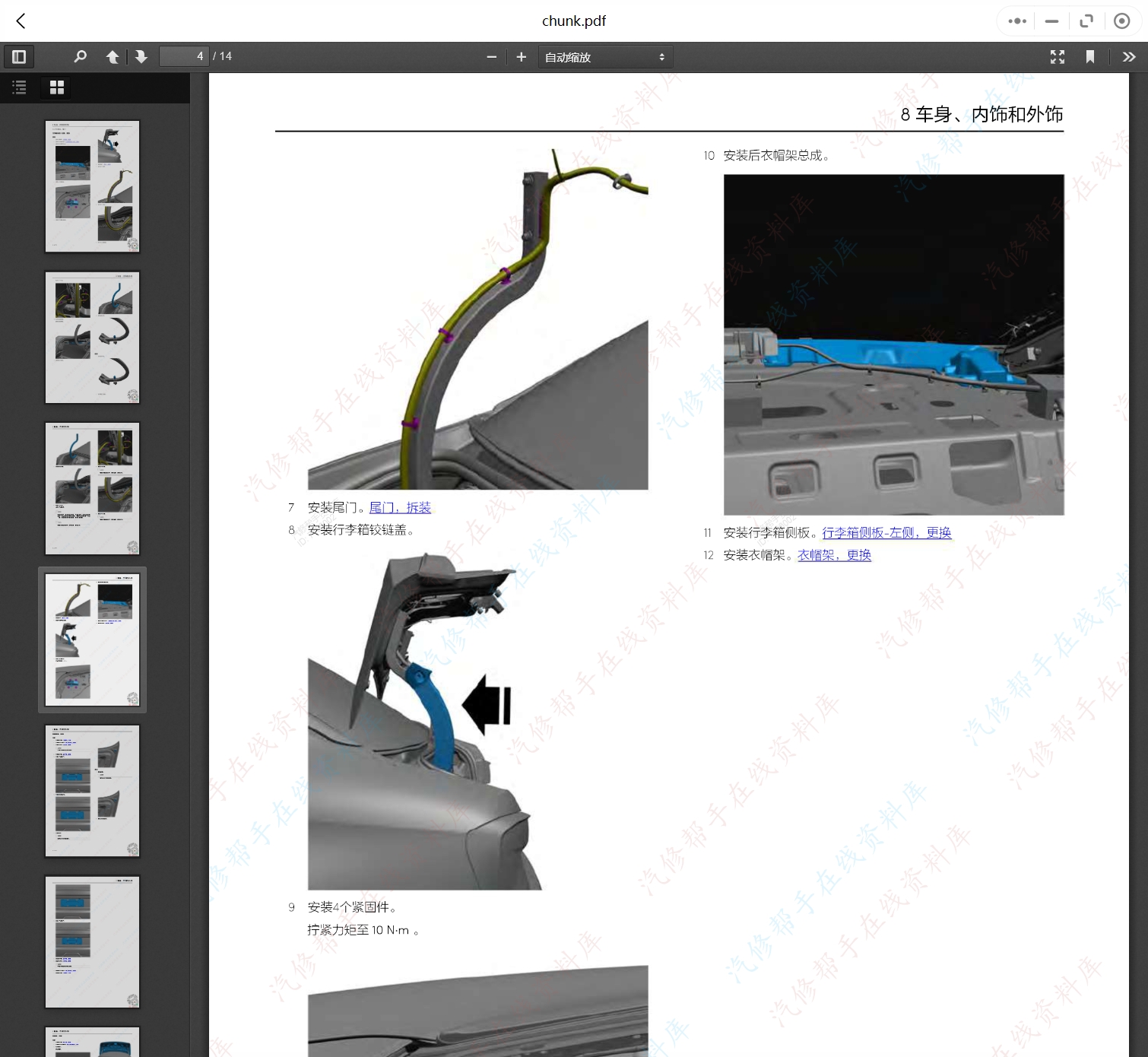The width and height of the screenshot is (1148, 1057).
Task: Open the 尾门, 拆装 link
Action: 400,508
